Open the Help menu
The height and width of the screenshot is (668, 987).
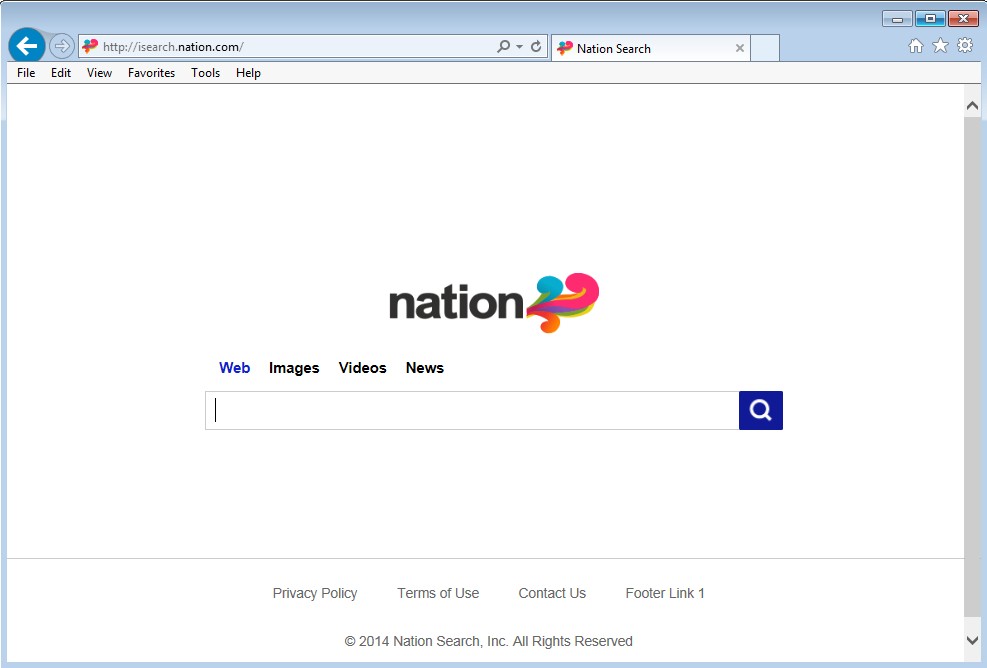249,73
